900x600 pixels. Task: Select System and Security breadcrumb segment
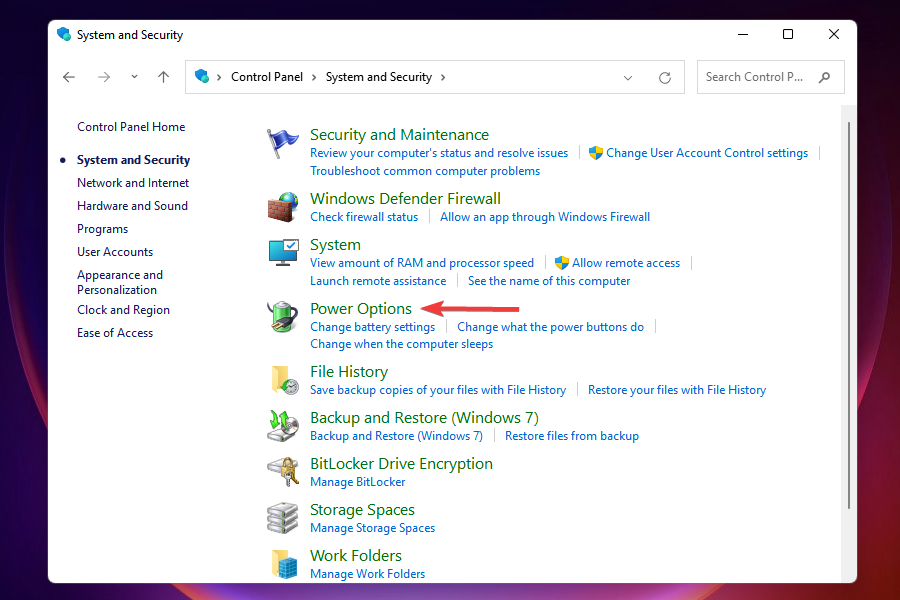point(379,77)
